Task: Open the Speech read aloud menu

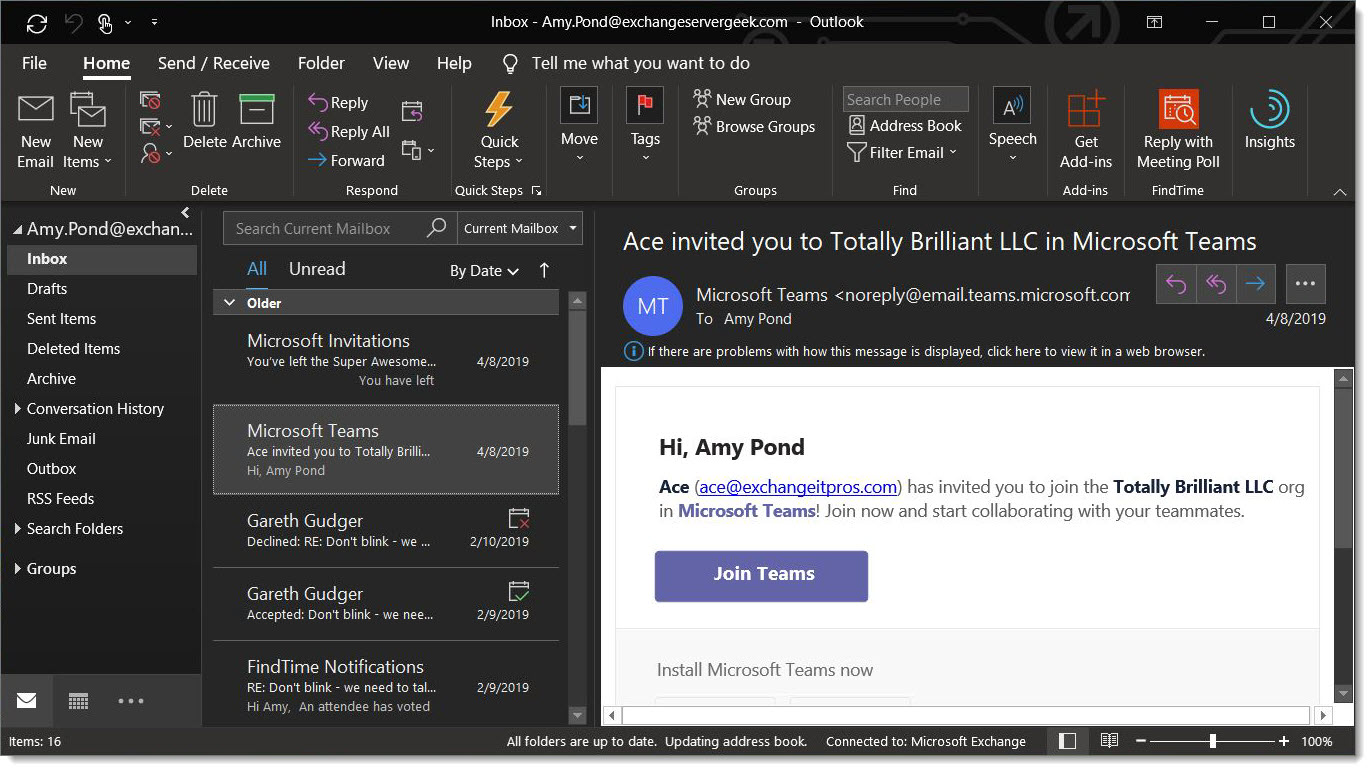Action: (x=1012, y=126)
